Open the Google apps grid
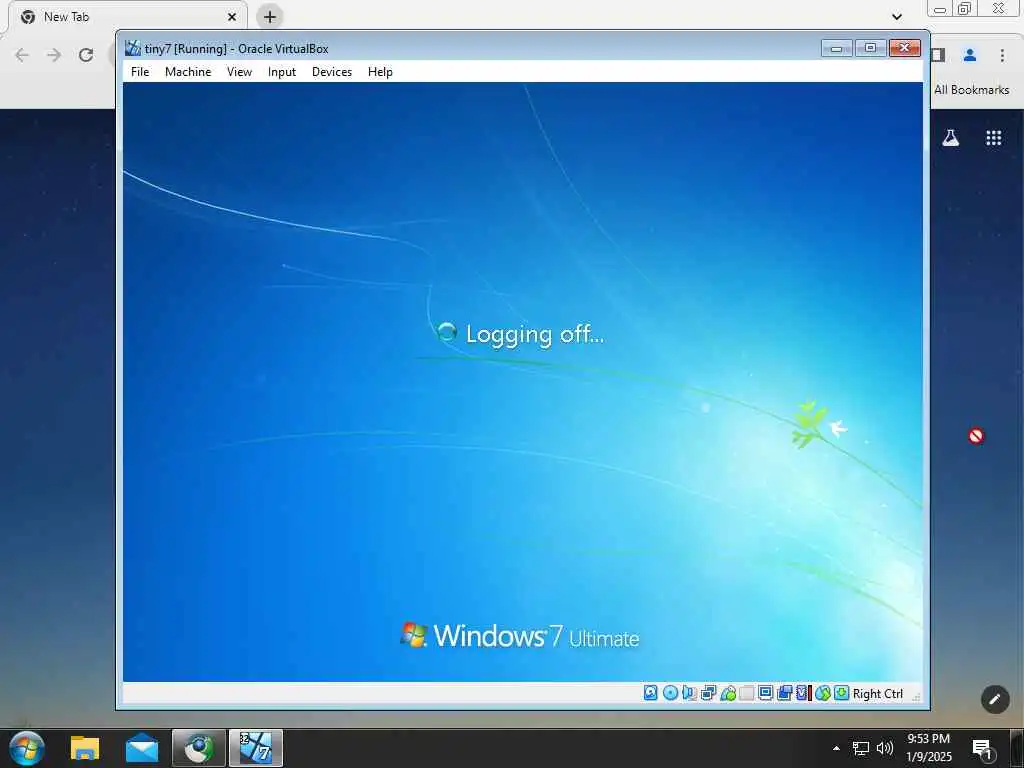Viewport: 1024px width, 768px height. coord(993,138)
